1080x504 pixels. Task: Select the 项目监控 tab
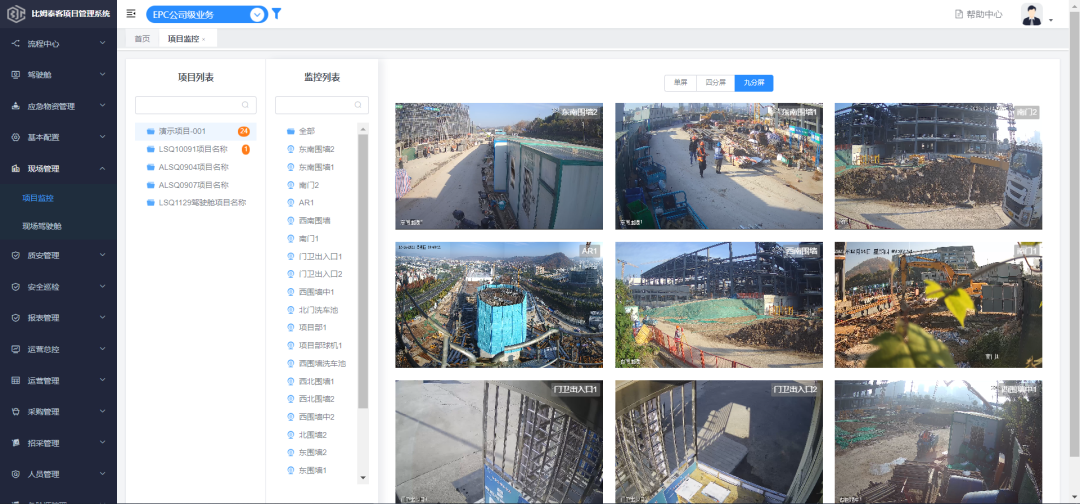tap(183, 39)
